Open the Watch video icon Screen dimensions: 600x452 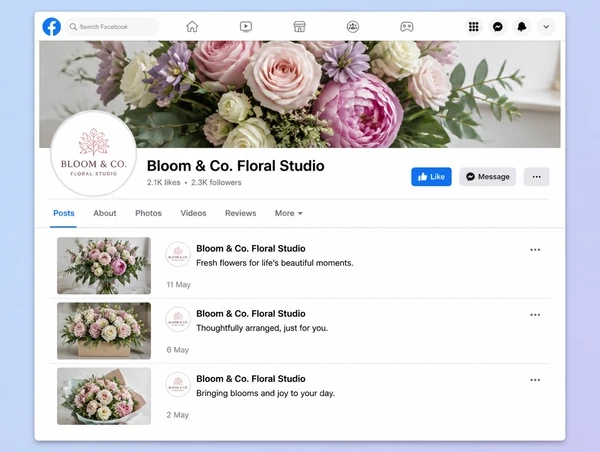click(246, 27)
